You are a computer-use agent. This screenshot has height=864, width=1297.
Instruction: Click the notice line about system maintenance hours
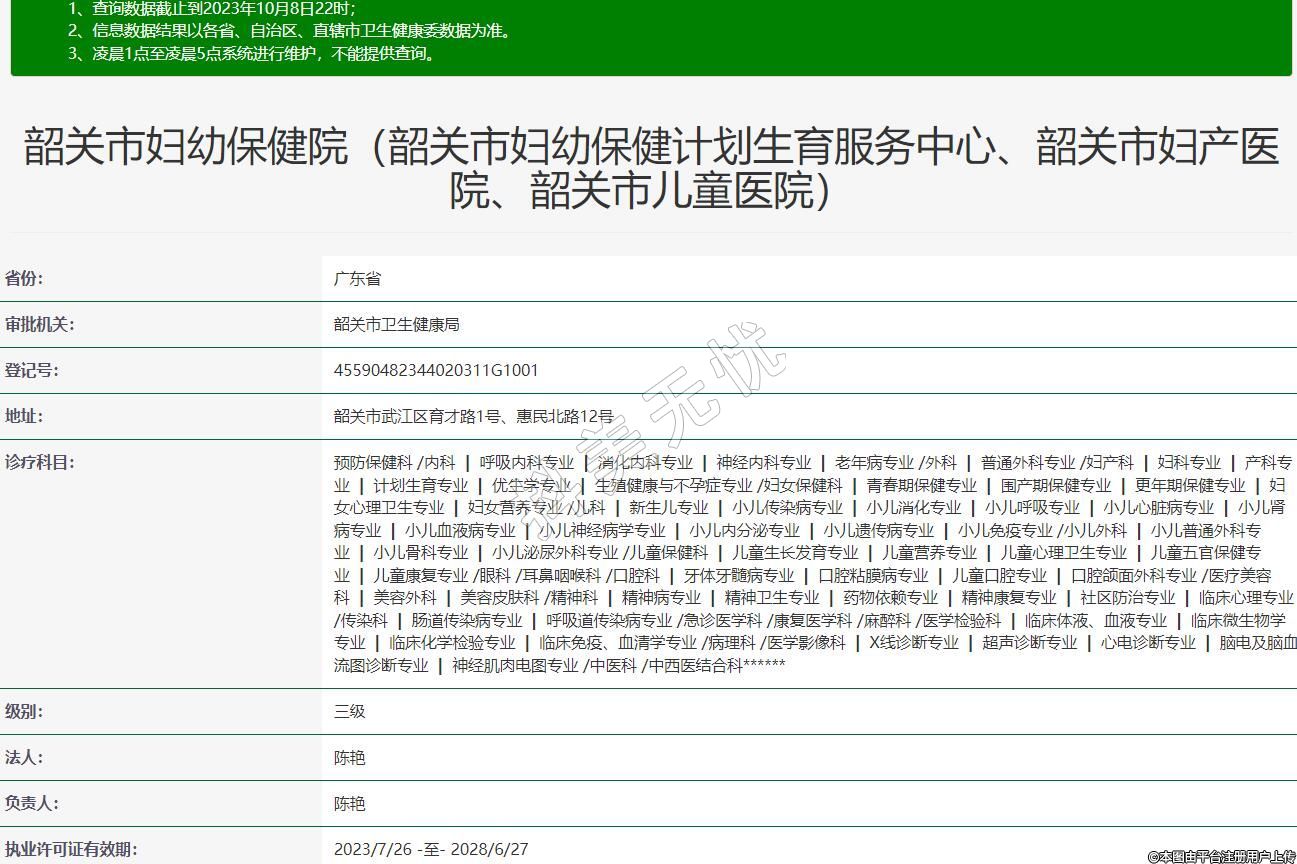[252, 53]
